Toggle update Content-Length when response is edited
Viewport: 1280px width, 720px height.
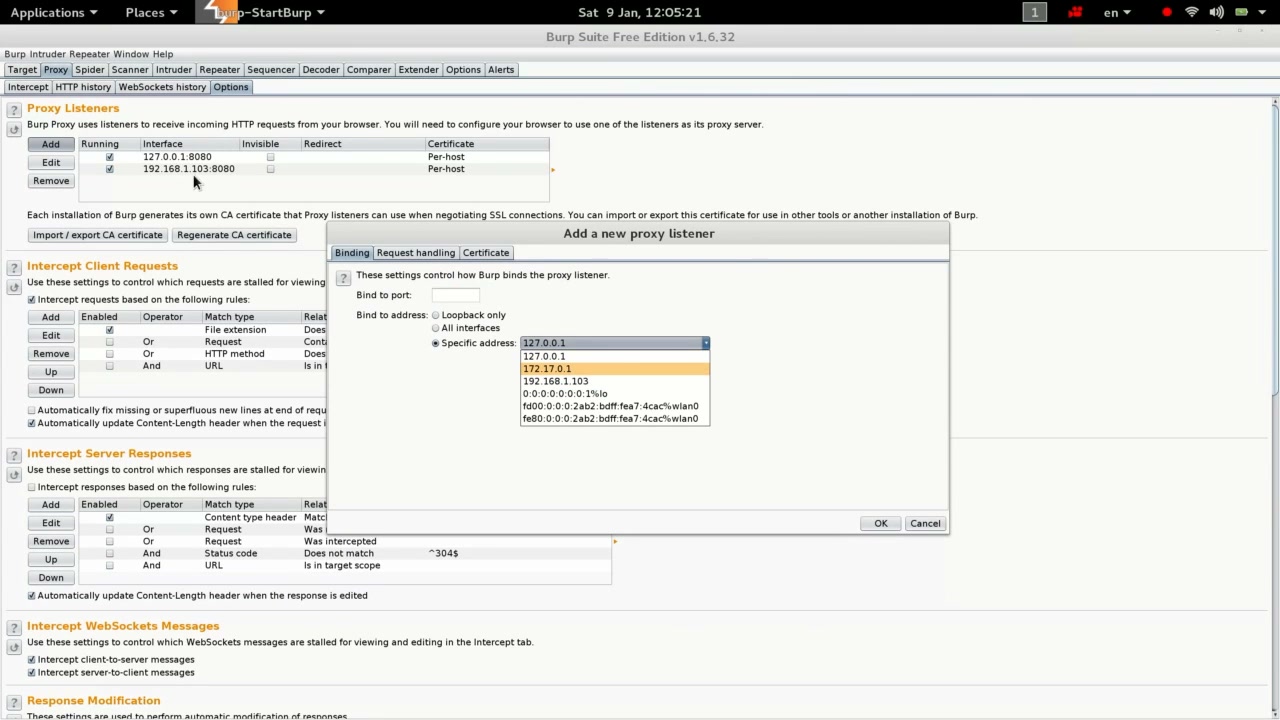pyautogui.click(x=31, y=595)
